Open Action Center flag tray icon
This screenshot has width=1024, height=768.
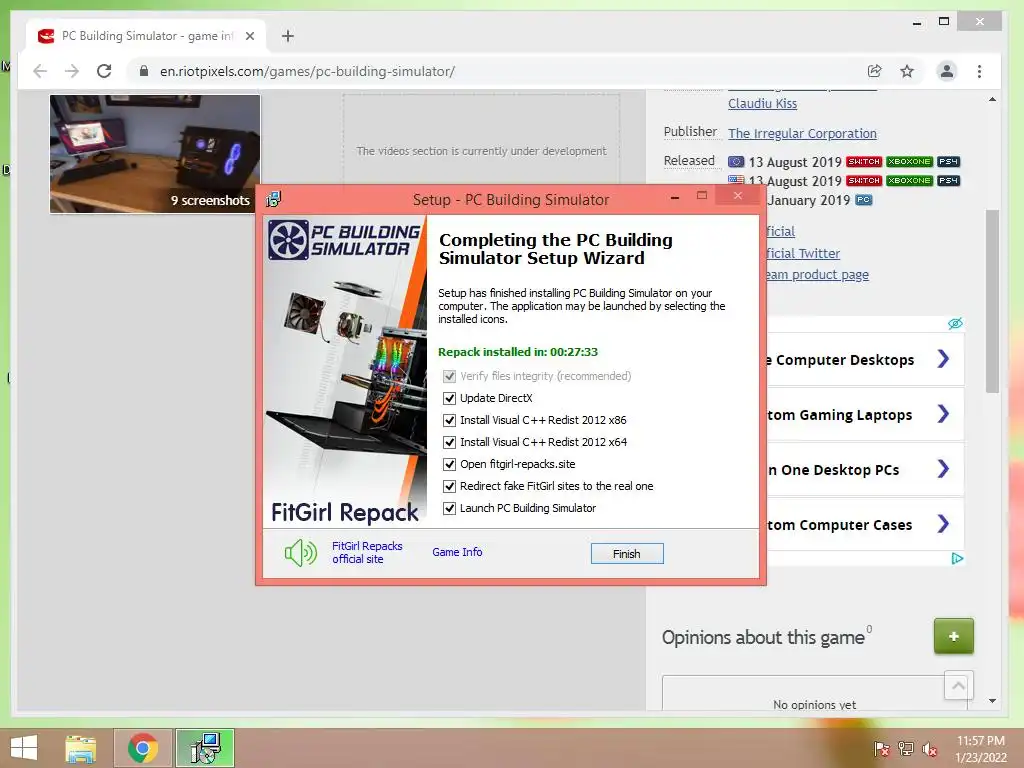(881, 749)
